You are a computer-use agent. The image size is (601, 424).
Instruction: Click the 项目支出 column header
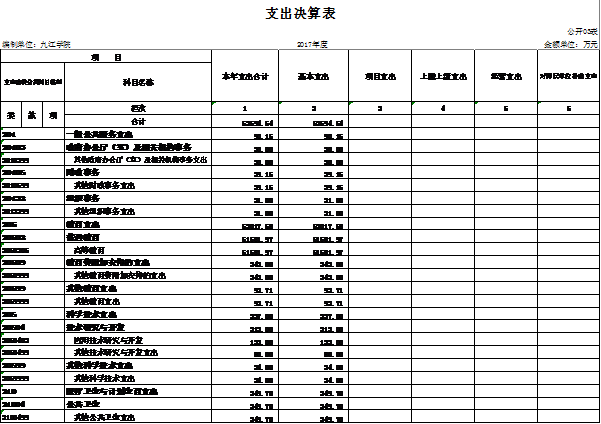pyautogui.click(x=380, y=76)
